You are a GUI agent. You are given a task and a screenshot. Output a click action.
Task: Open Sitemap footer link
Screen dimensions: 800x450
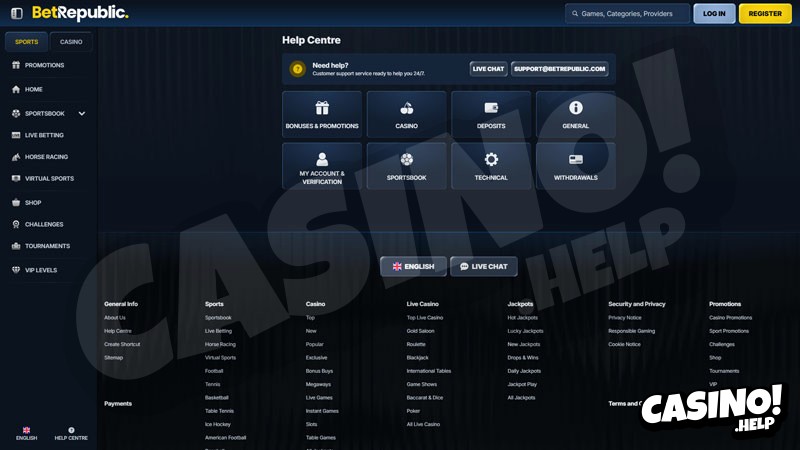[113, 357]
